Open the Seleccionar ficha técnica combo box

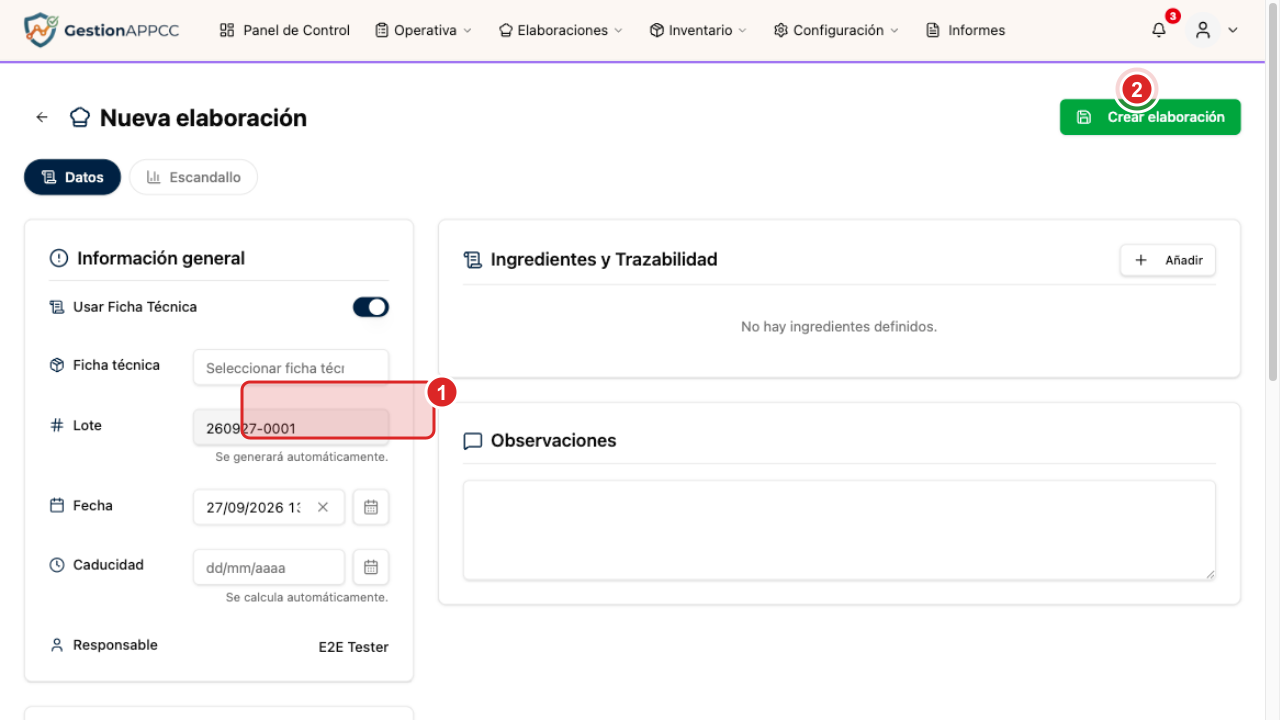tap(291, 367)
